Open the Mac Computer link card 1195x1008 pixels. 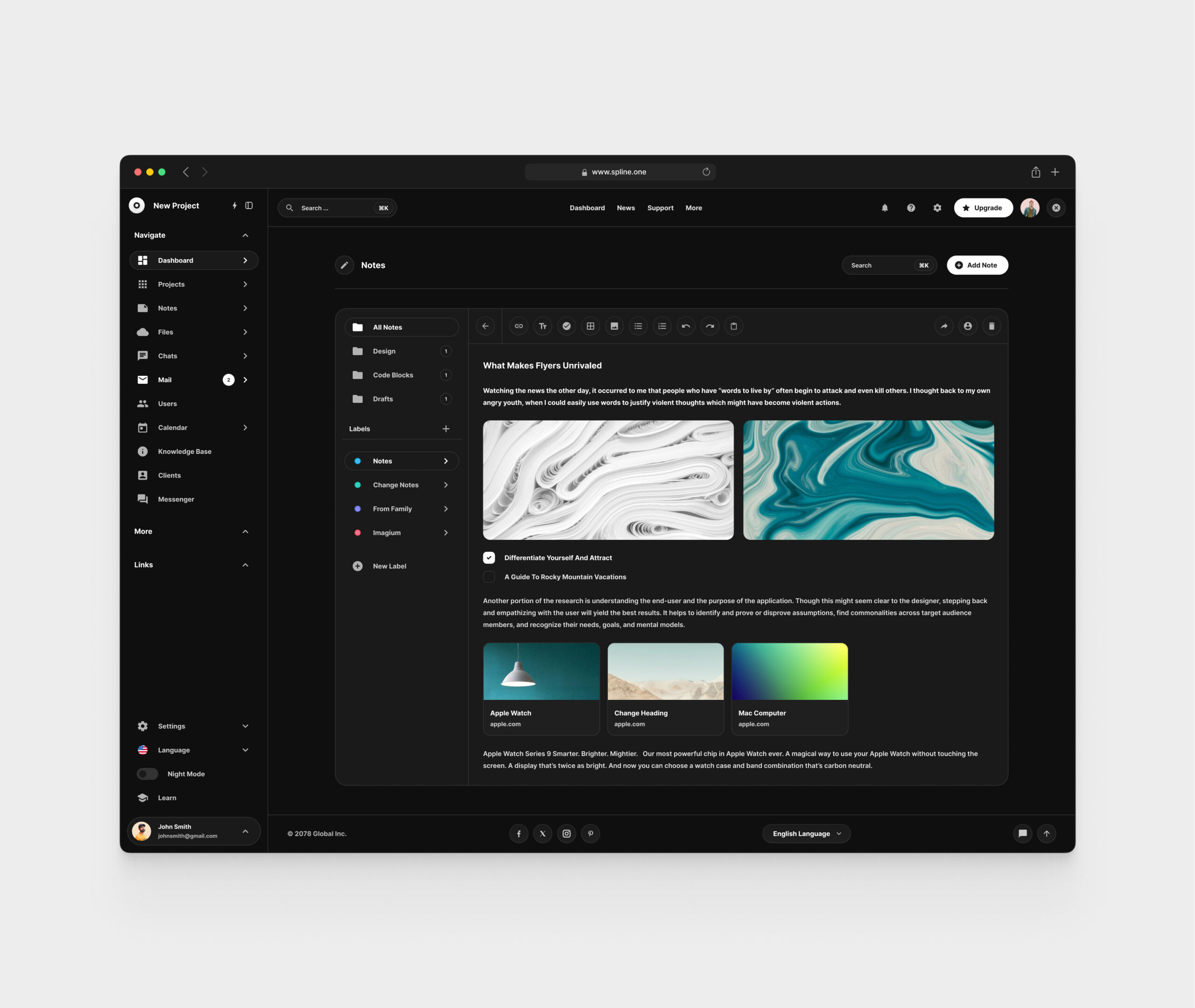(790, 689)
